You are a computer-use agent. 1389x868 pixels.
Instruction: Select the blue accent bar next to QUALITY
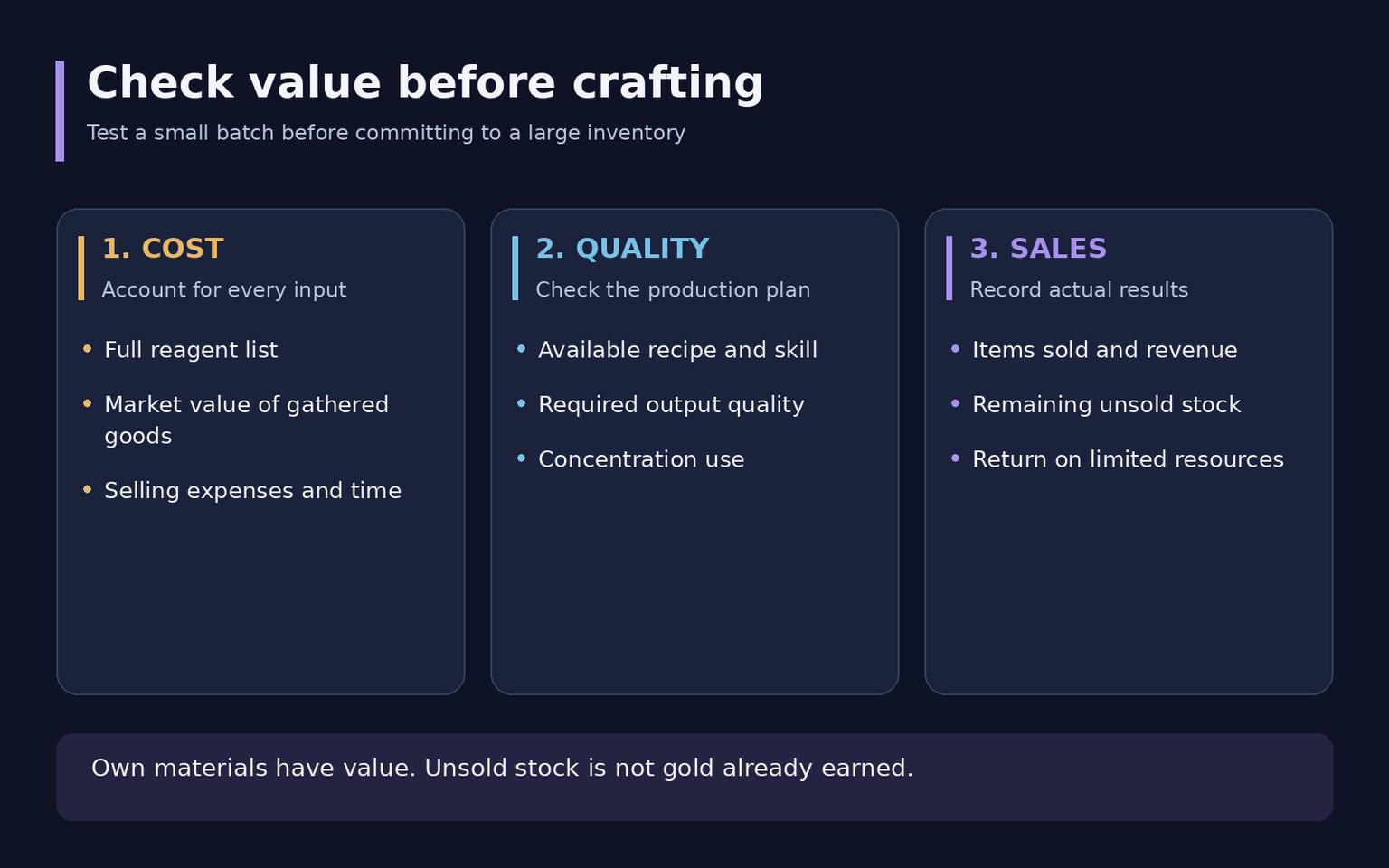[515, 269]
